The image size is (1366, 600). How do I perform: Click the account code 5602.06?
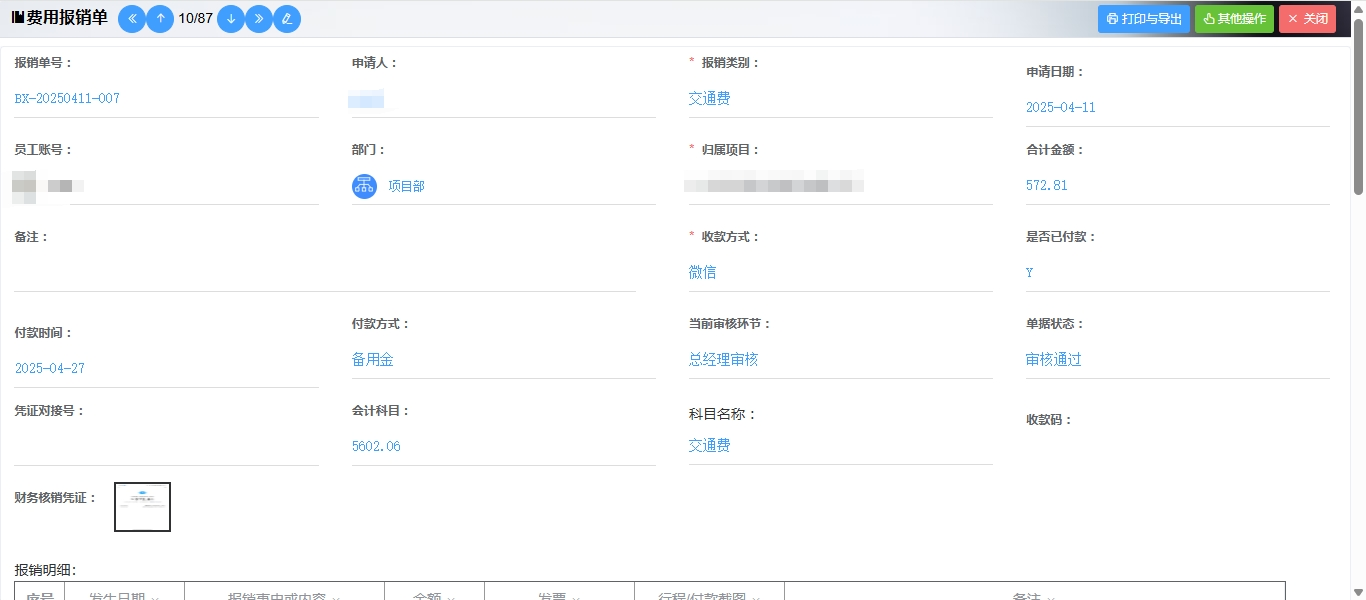coord(376,447)
